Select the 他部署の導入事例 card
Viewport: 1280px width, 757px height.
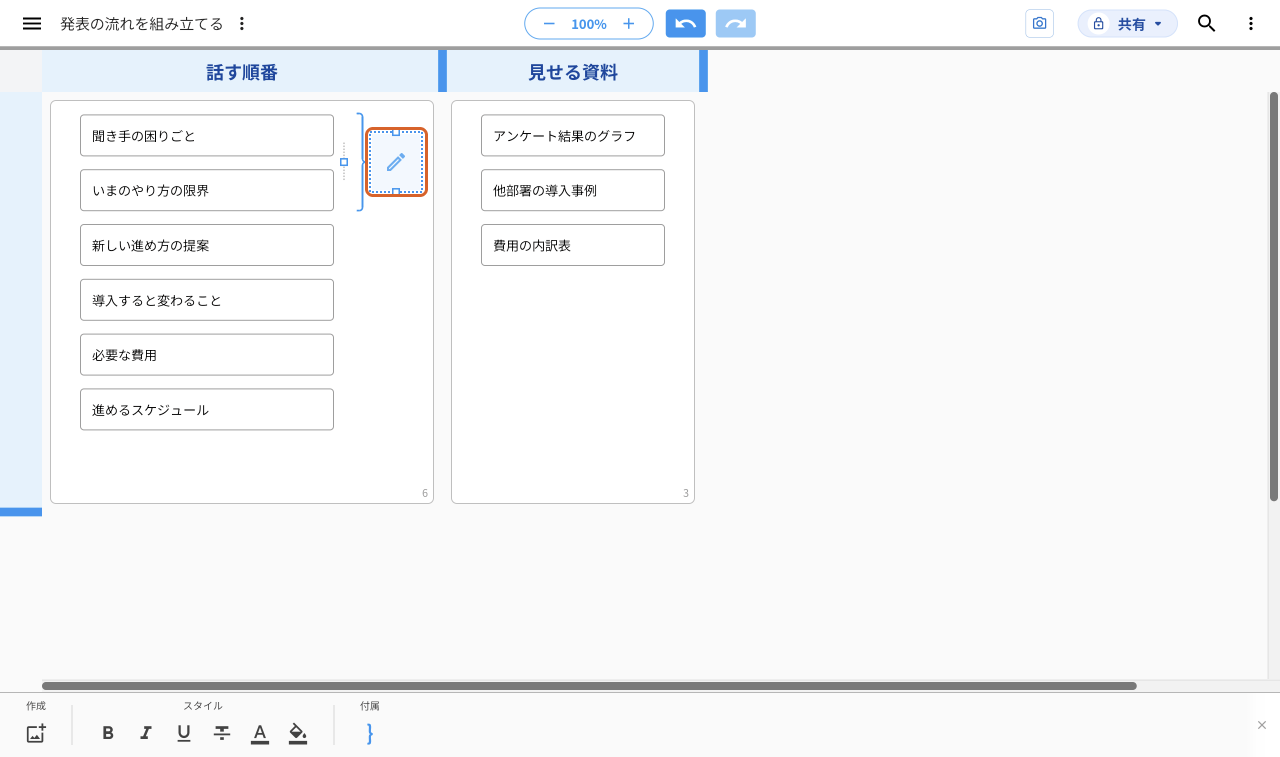[x=573, y=191]
